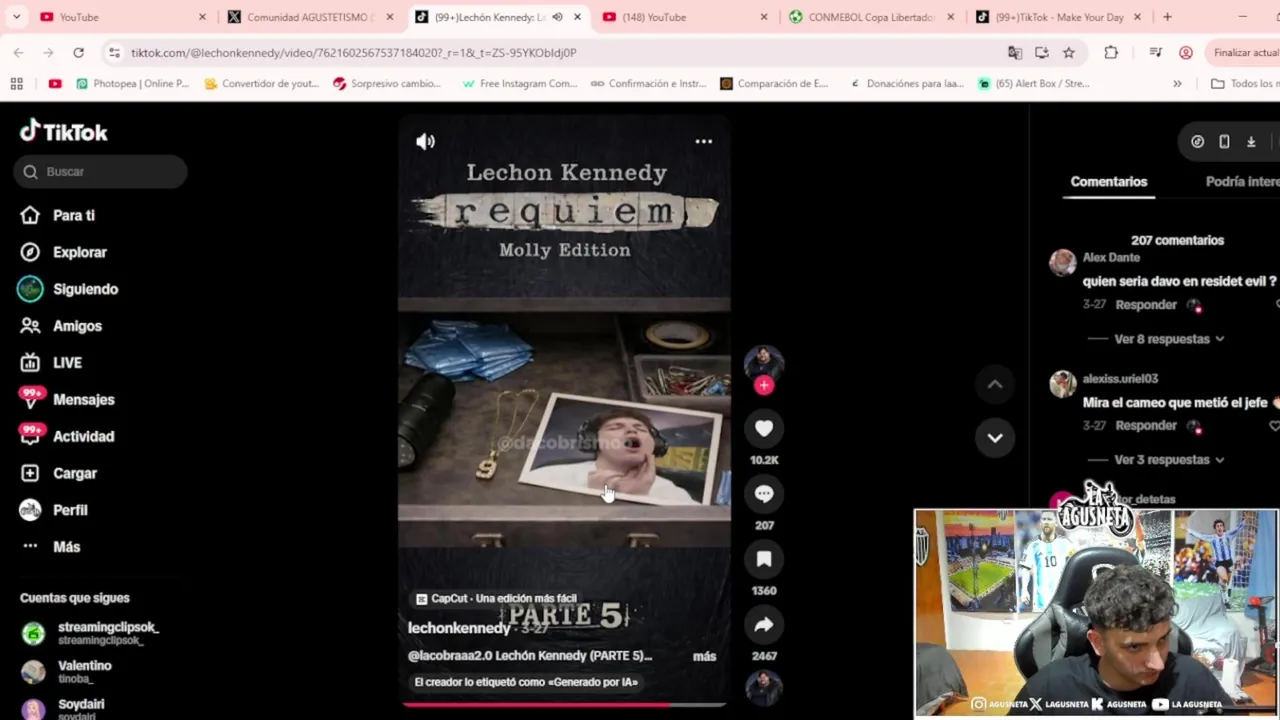Screen dimensions: 1280x720
Task: Save video with the bookmark icon
Action: (x=764, y=559)
